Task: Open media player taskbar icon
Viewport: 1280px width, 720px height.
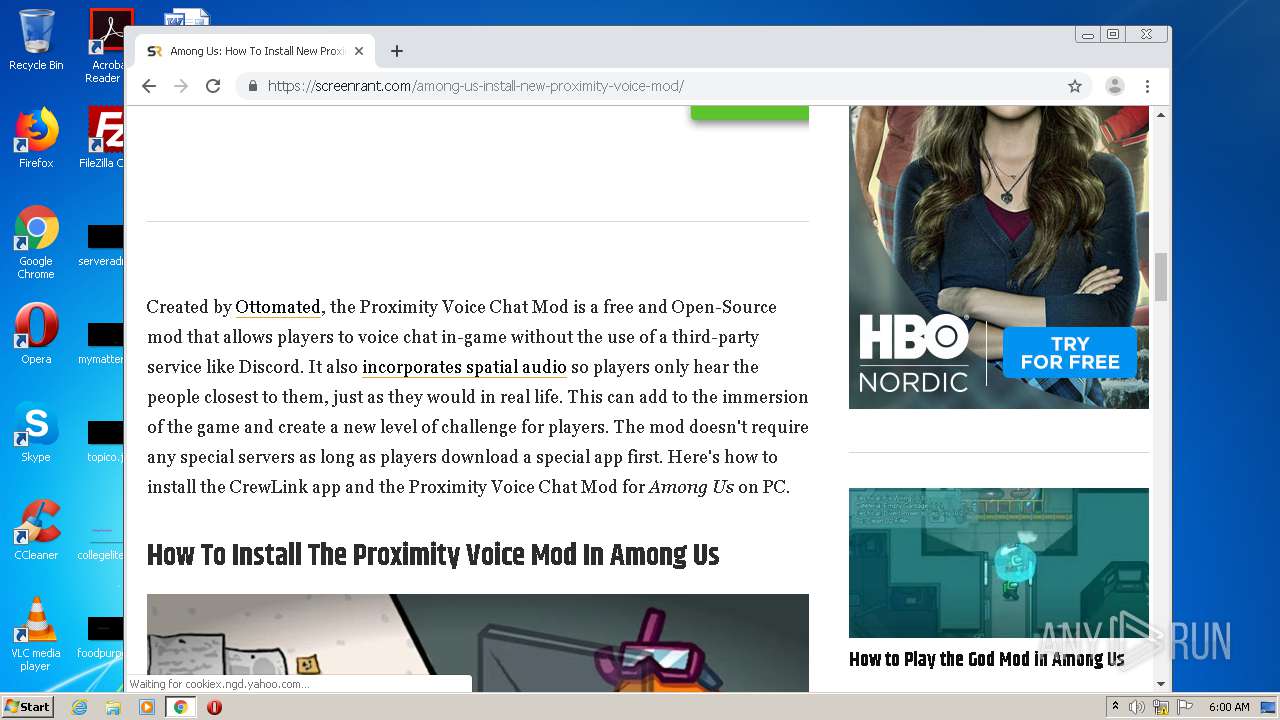Action: 147,707
